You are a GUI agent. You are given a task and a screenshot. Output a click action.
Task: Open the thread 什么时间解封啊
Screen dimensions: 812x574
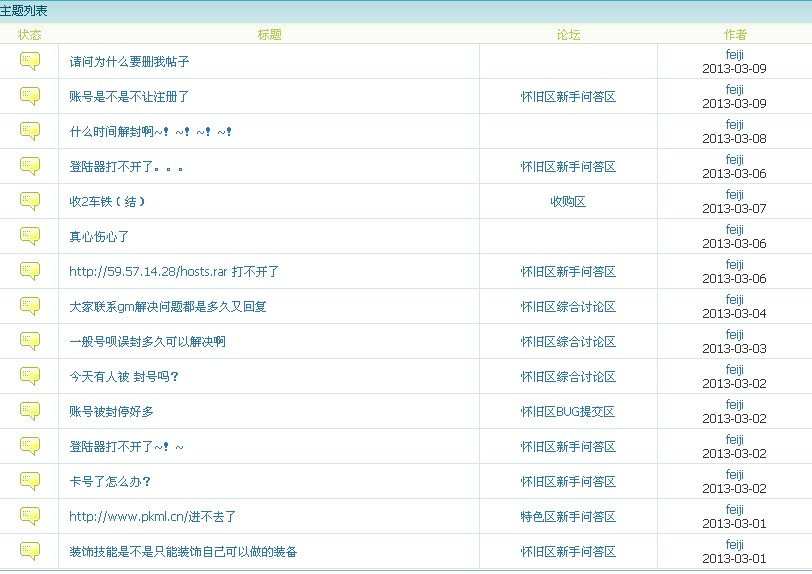(x=150, y=132)
